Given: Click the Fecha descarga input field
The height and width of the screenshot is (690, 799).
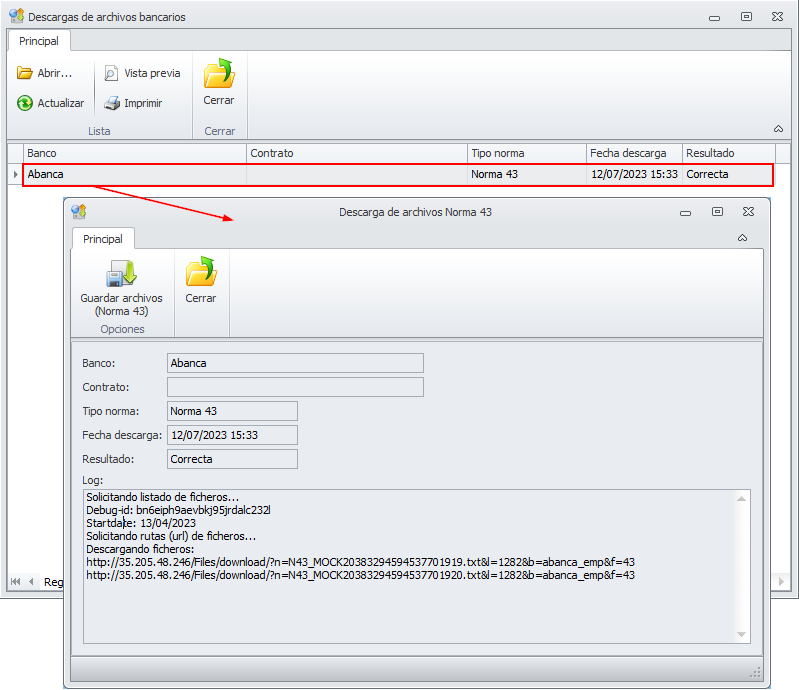Looking at the screenshot, I should coord(232,435).
